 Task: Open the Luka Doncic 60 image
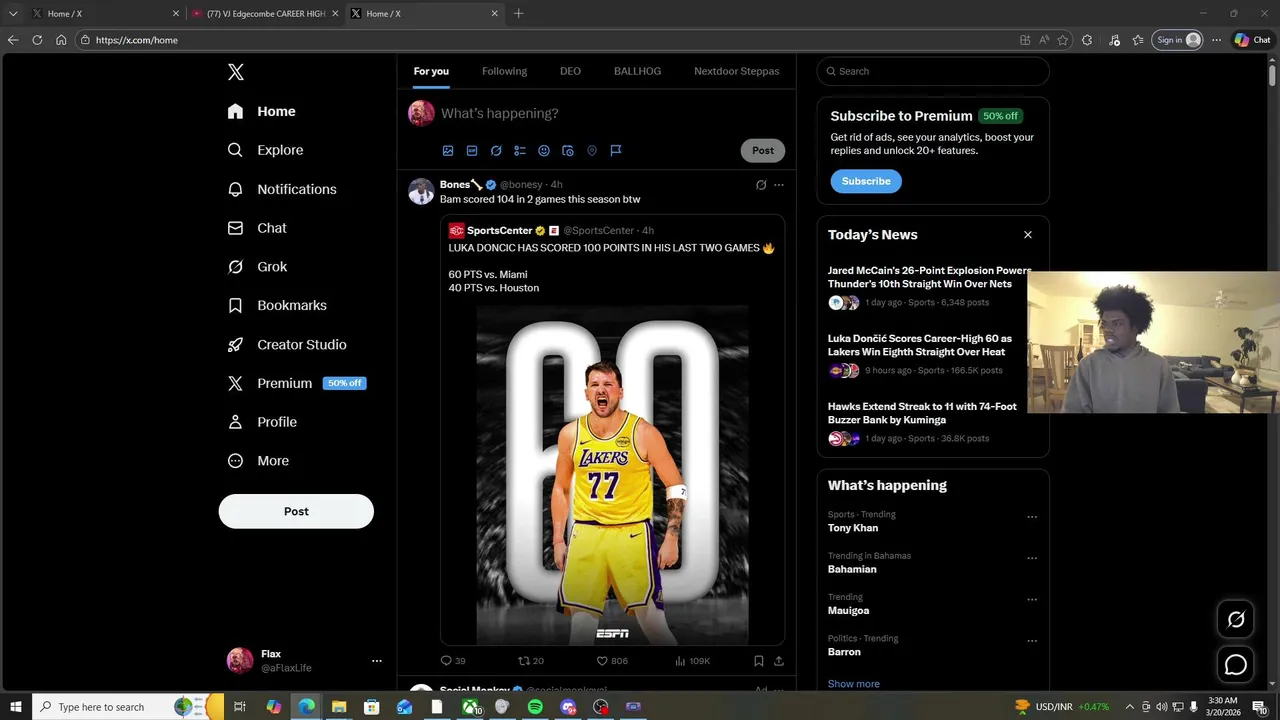tap(612, 474)
